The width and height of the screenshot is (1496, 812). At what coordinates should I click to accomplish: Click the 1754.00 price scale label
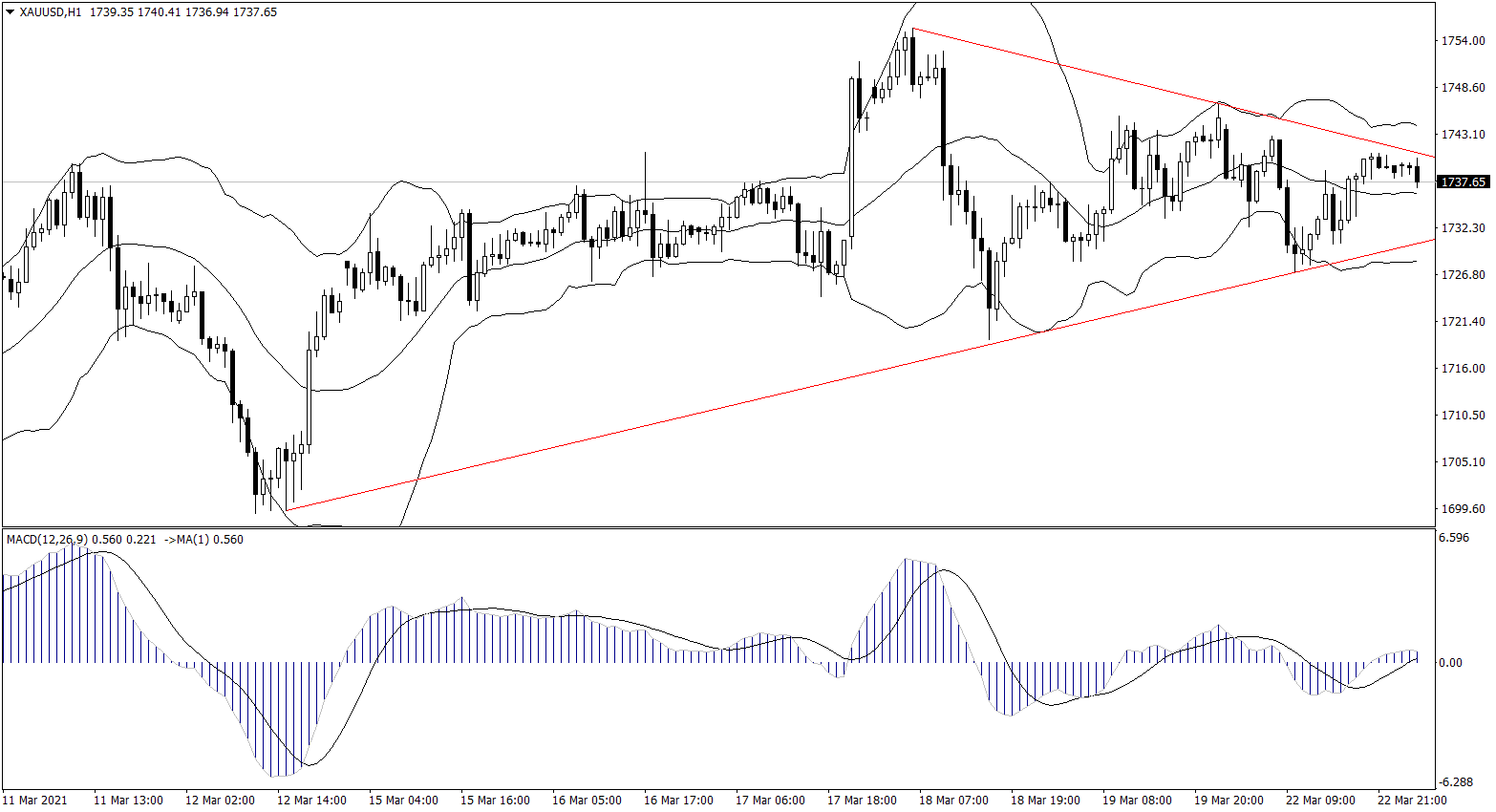click(x=1463, y=41)
